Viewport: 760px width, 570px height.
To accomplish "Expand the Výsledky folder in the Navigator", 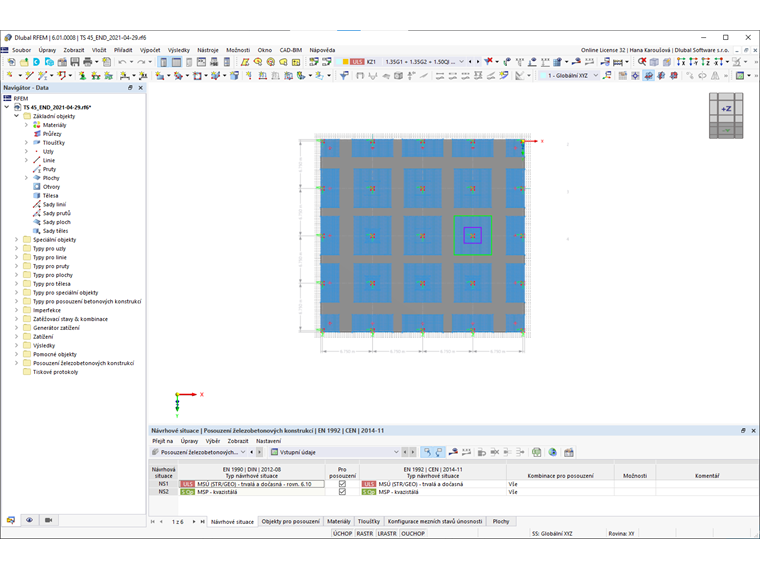I will 16,346.
